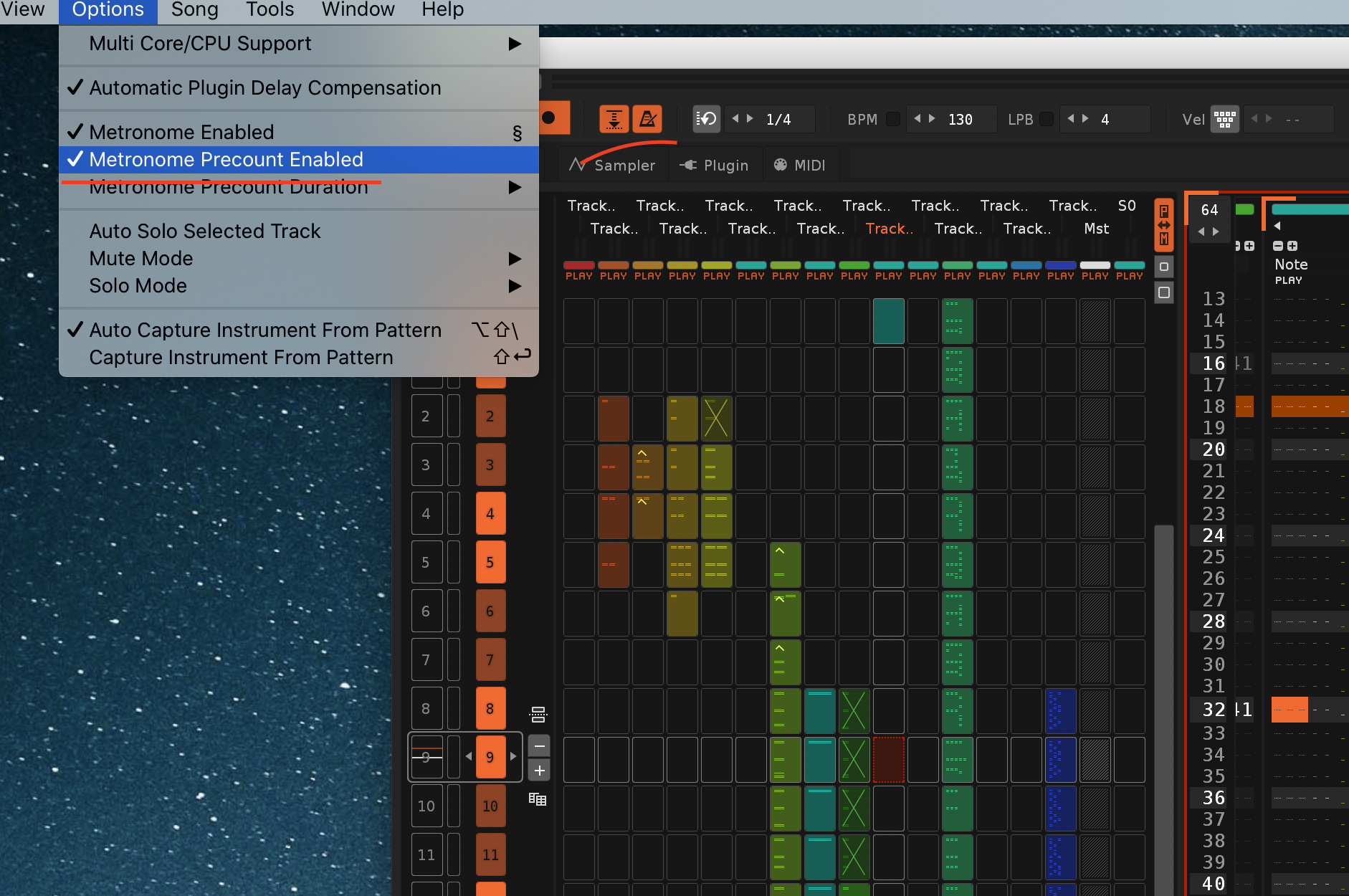The image size is (1349, 896).
Task: Increase pattern length 64 with right arrow
Action: click(x=1216, y=232)
